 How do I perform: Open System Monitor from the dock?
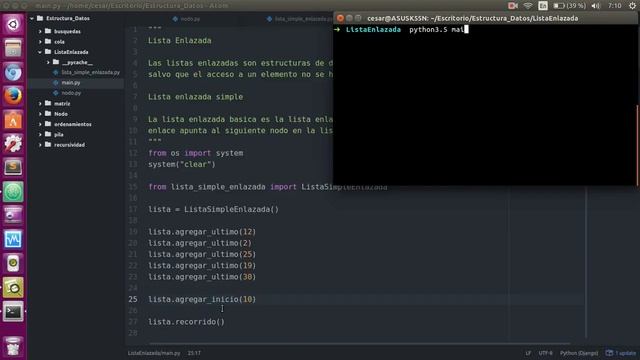(13, 240)
